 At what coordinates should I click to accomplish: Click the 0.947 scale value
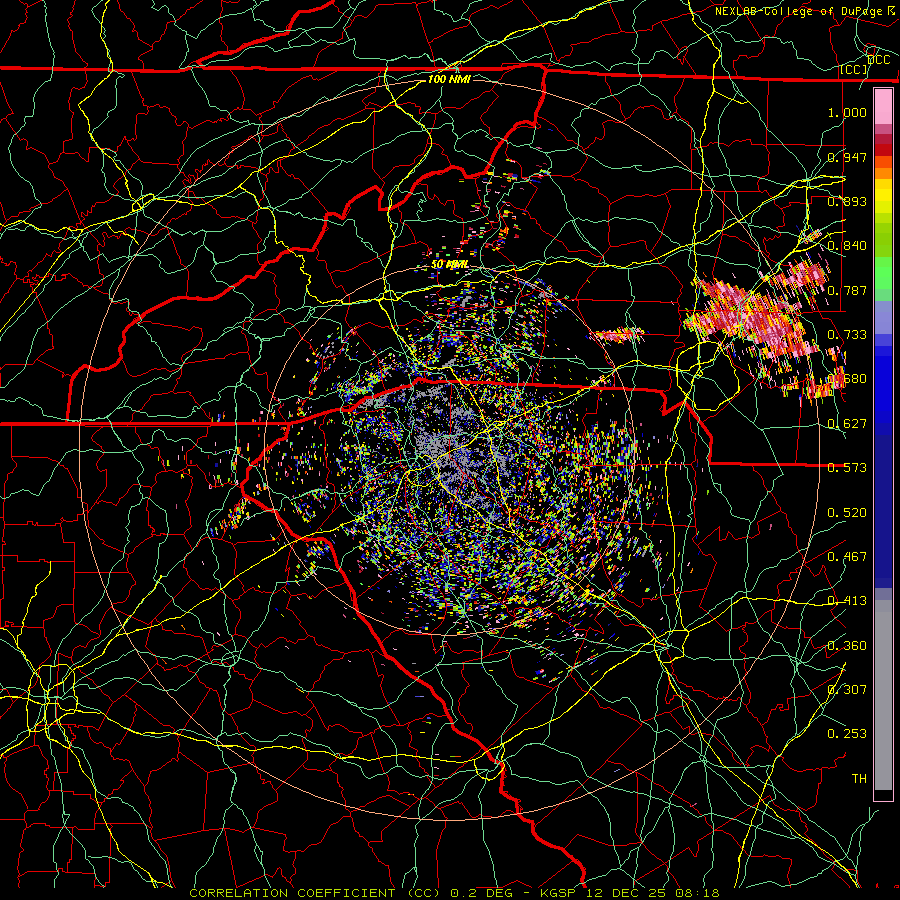coord(847,157)
